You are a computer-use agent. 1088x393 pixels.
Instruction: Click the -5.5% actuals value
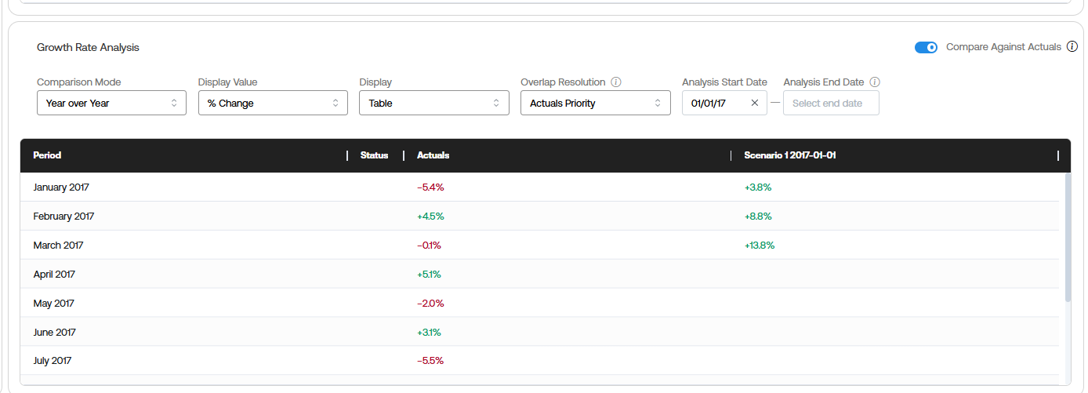pos(430,361)
